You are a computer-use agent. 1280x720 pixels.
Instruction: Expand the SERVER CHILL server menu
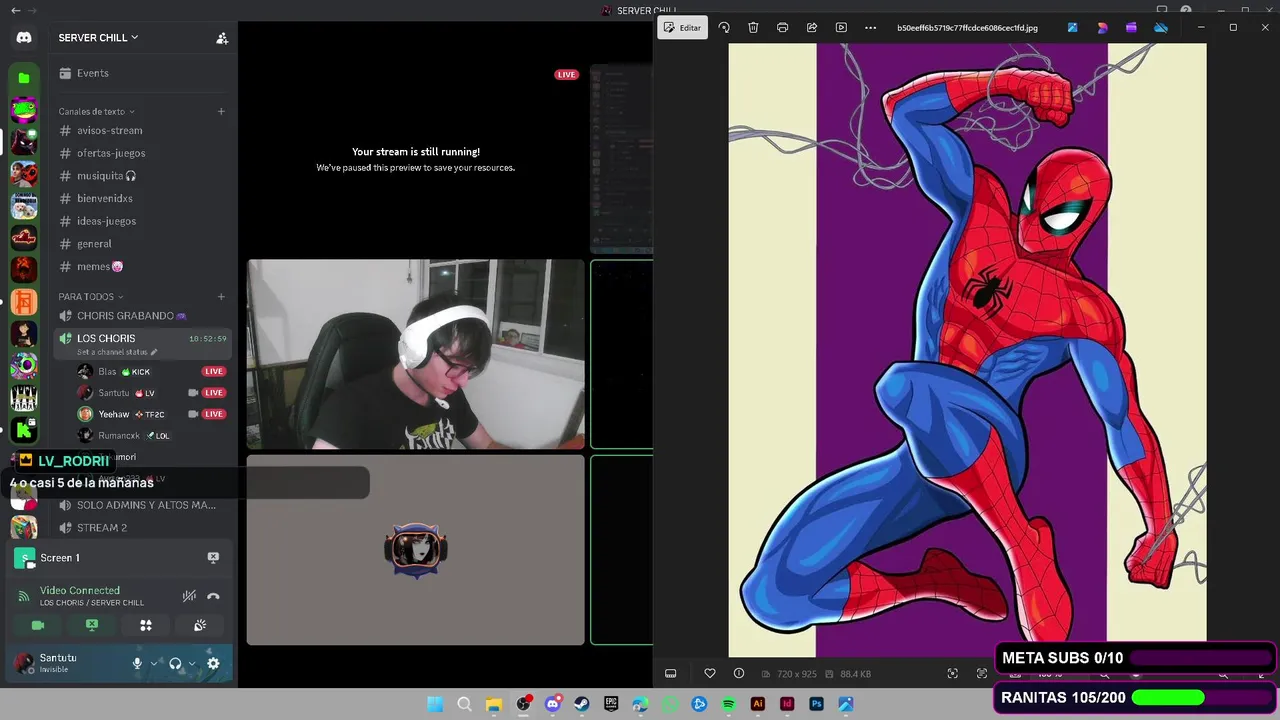tap(99, 38)
